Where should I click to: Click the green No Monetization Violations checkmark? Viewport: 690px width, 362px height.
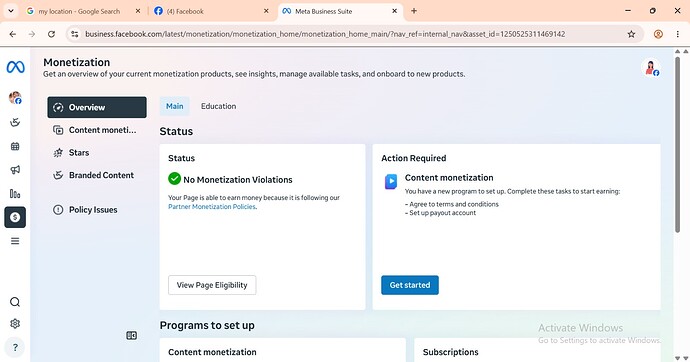174,179
